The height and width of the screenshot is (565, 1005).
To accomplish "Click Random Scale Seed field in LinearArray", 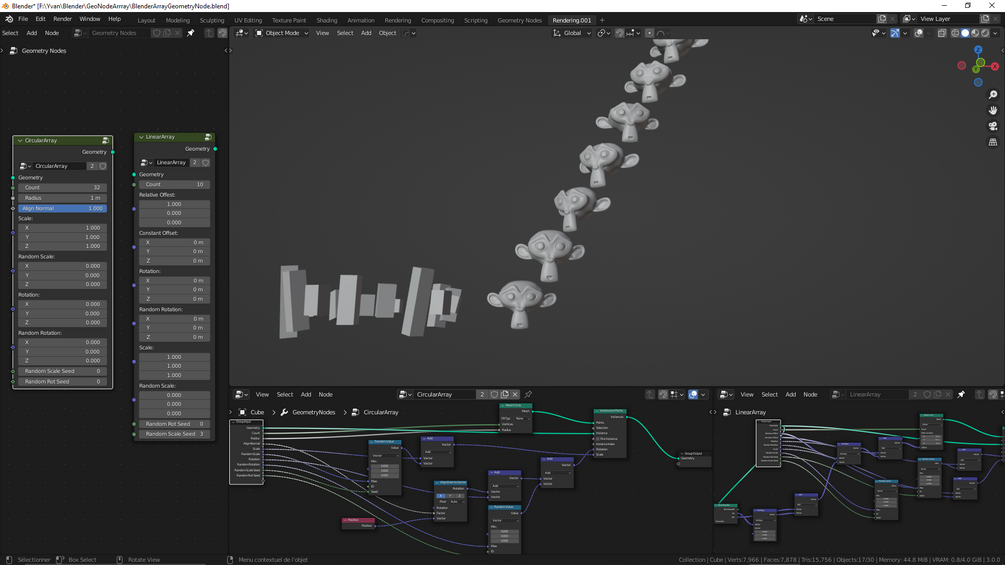I will point(174,434).
